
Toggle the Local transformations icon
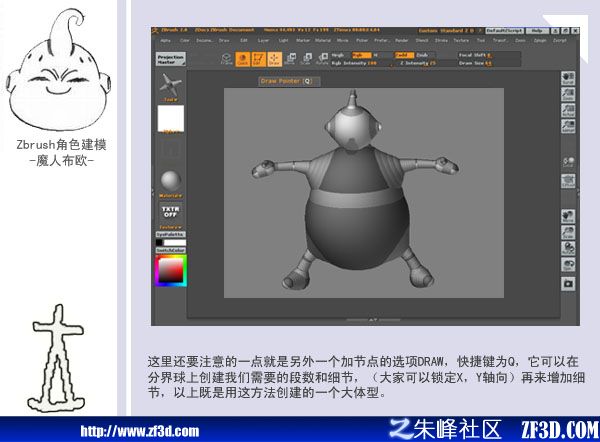tap(568, 161)
